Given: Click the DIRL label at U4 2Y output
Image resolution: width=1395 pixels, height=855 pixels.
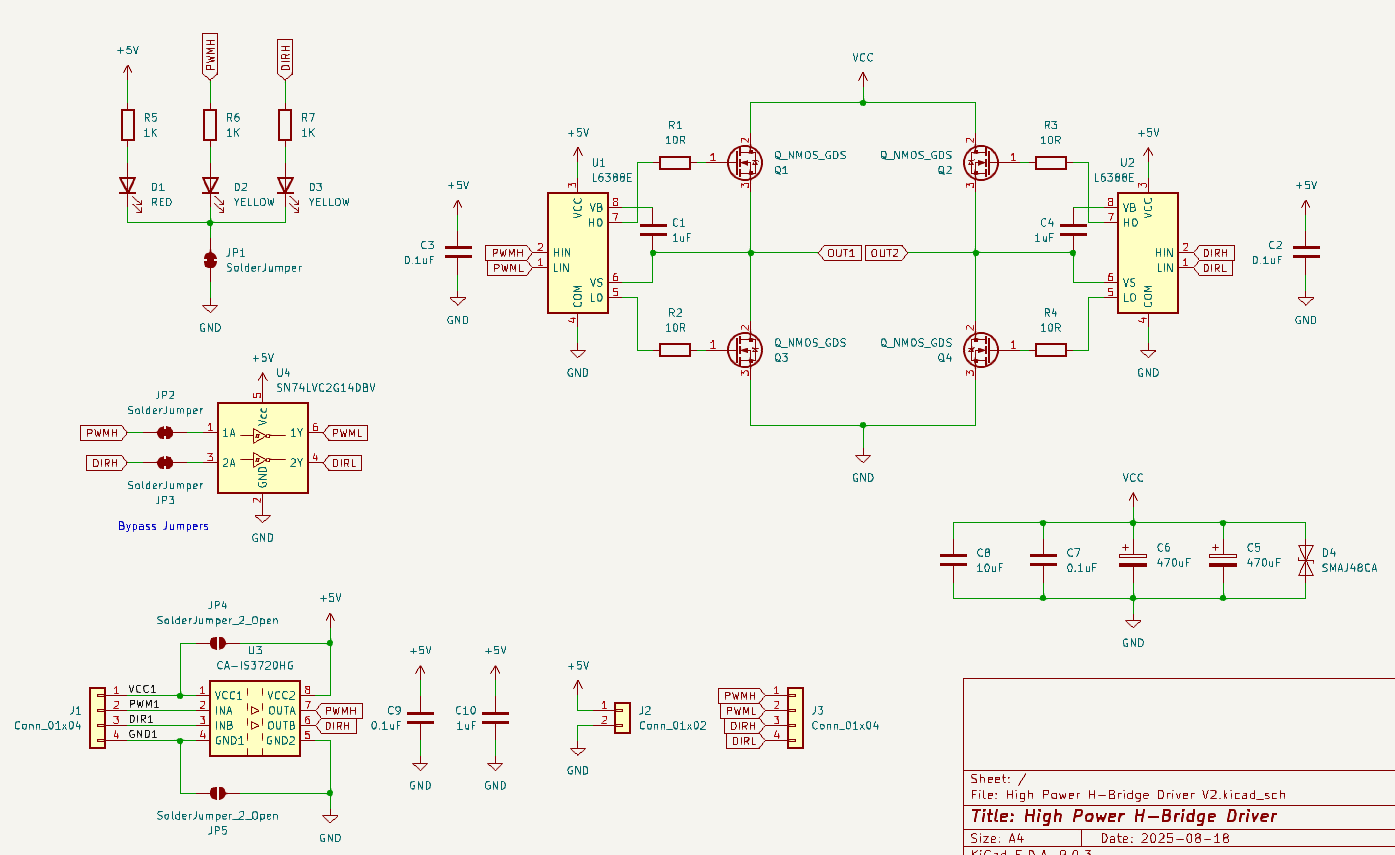Looking at the screenshot, I should 343,463.
